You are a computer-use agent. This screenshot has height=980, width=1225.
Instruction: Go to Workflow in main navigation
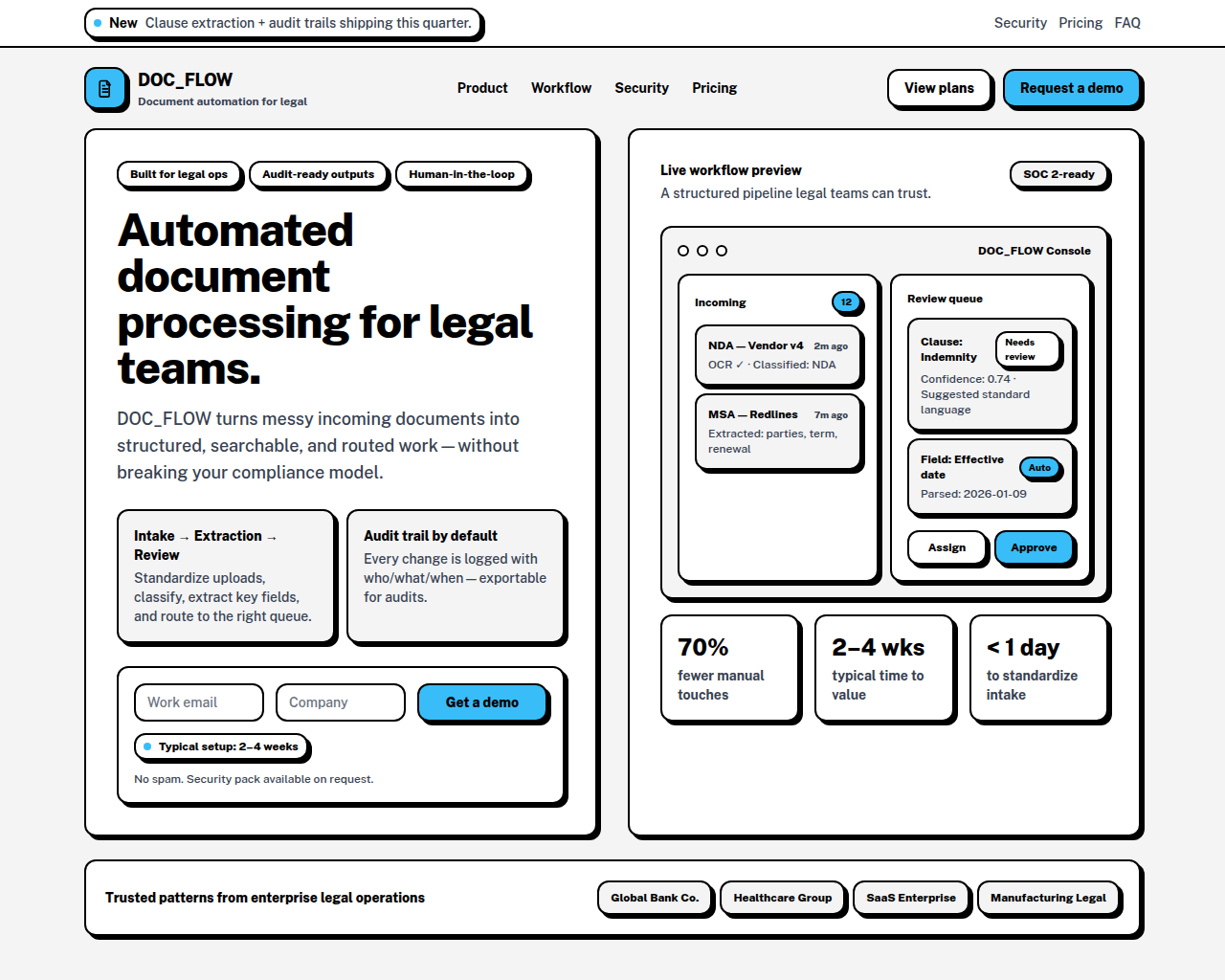(x=561, y=88)
